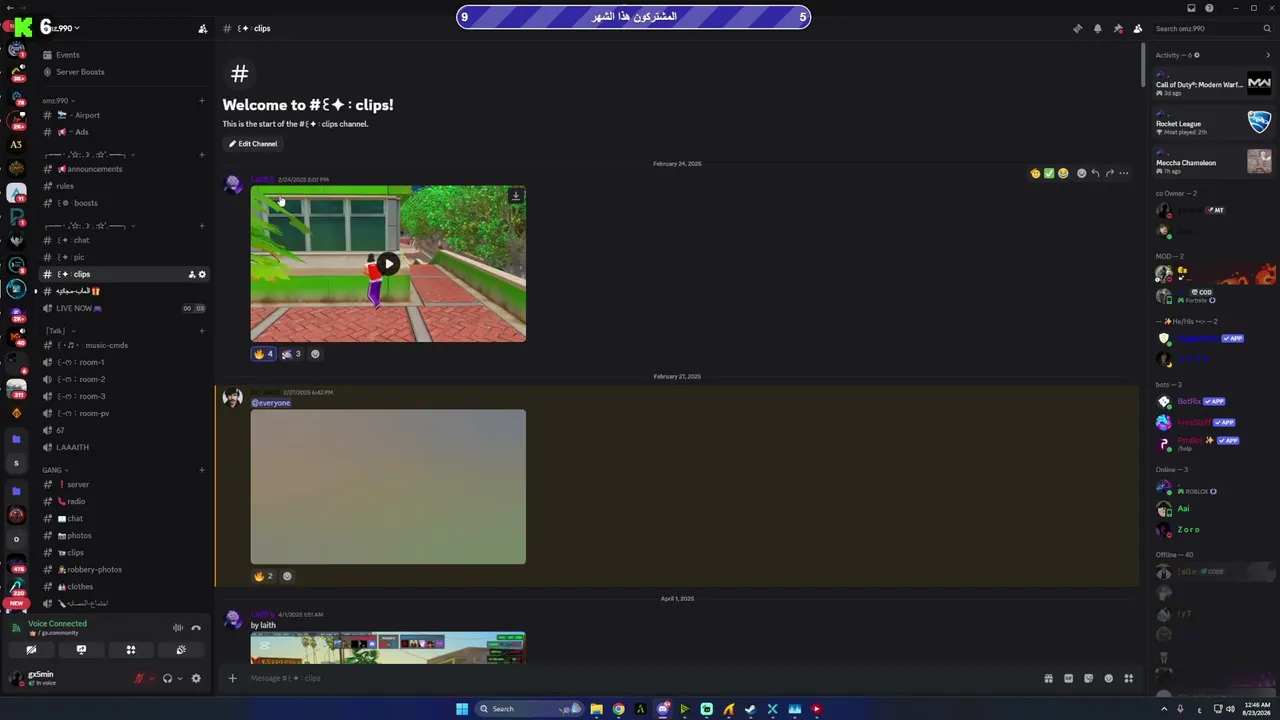Open the Windows Start menu

point(461,709)
